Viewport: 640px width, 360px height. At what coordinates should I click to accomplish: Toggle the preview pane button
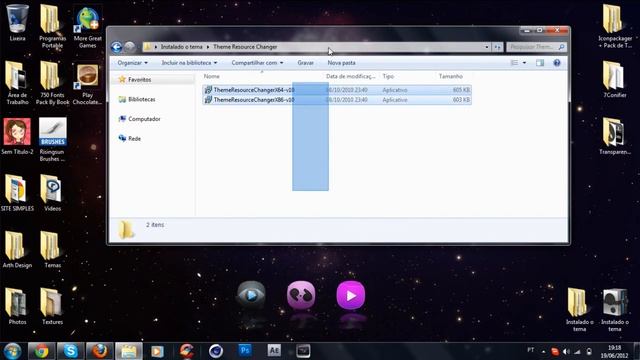pos(540,63)
